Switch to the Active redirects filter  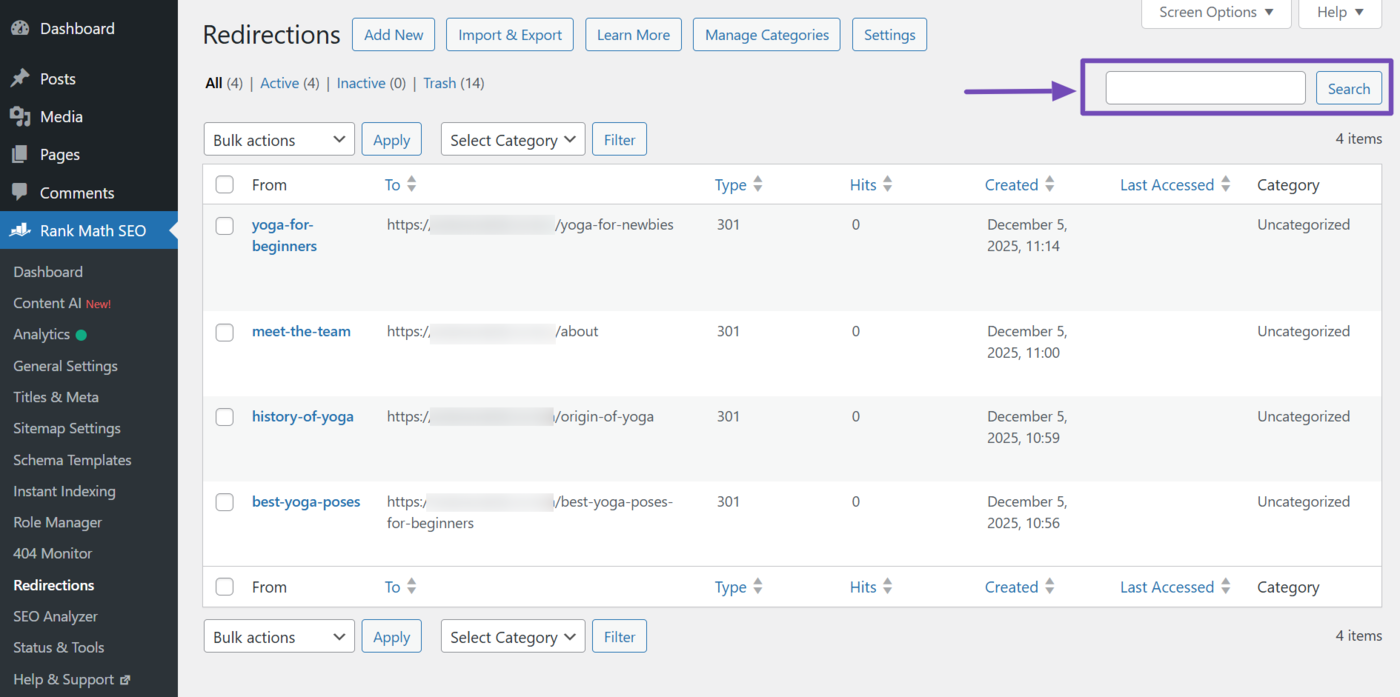279,83
